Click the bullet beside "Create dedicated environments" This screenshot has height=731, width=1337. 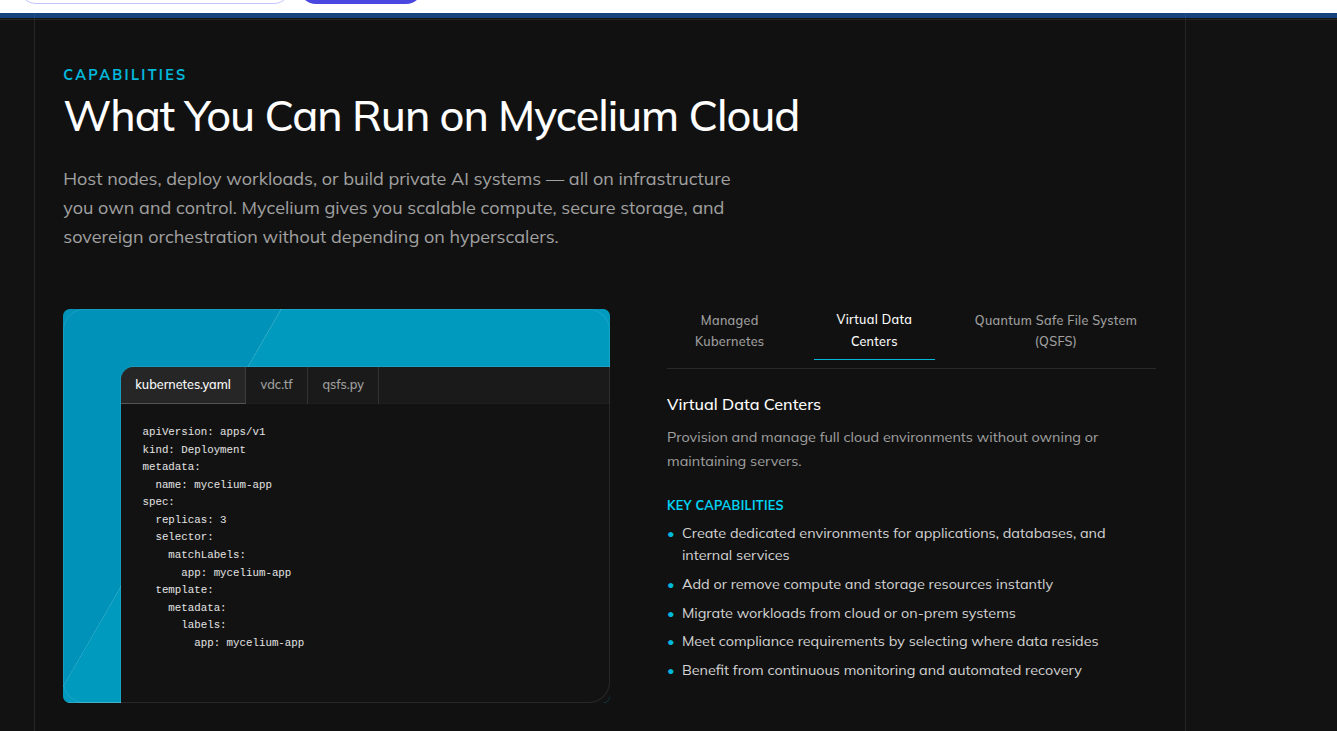(671, 535)
